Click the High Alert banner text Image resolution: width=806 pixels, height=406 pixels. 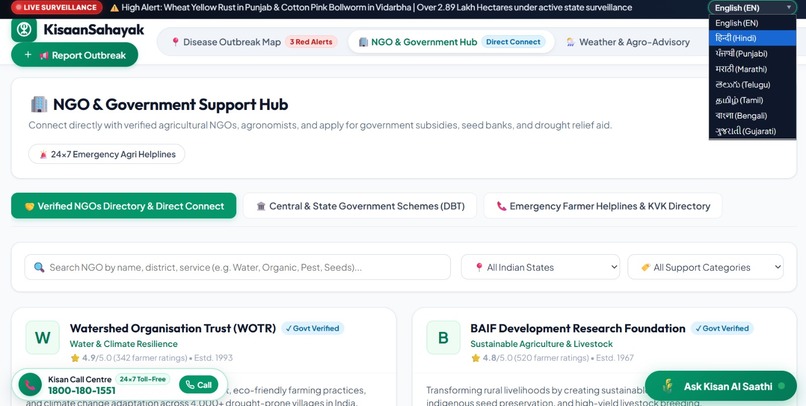377,8
